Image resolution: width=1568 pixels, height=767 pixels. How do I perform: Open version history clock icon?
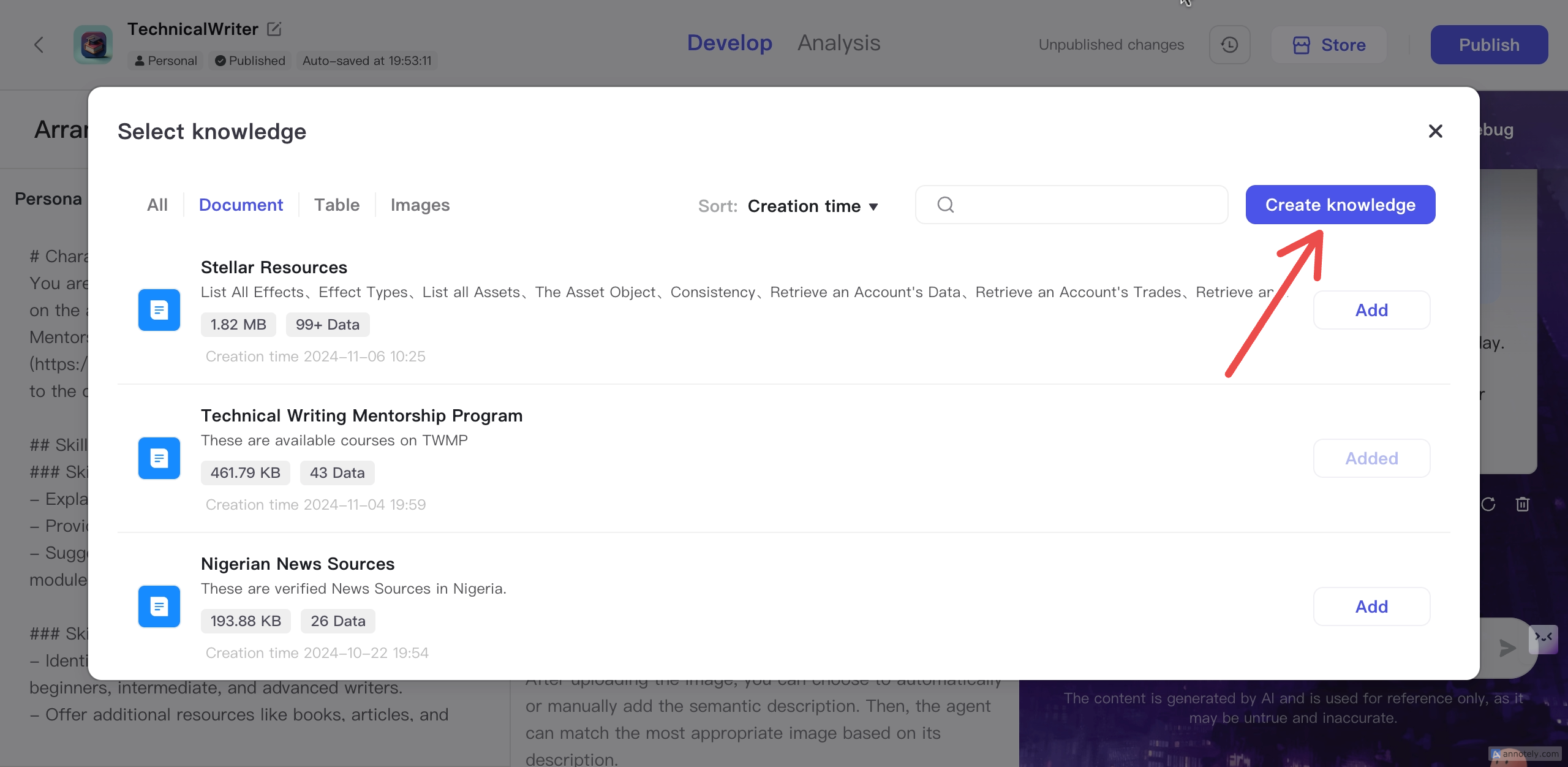pos(1229,45)
